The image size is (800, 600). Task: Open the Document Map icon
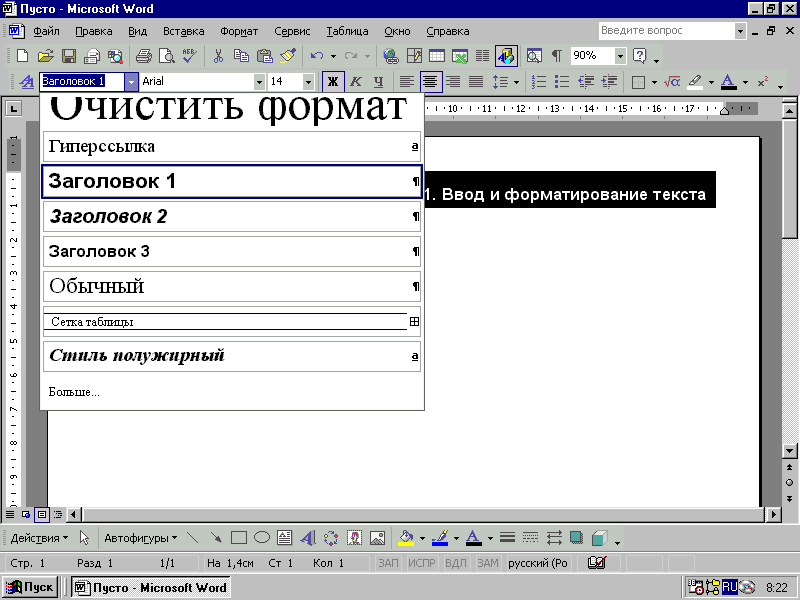534,56
